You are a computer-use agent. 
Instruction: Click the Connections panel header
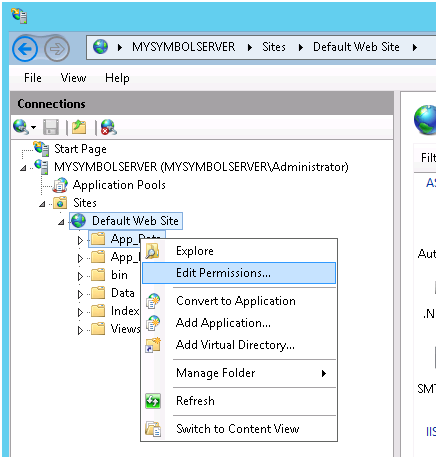click(202, 104)
